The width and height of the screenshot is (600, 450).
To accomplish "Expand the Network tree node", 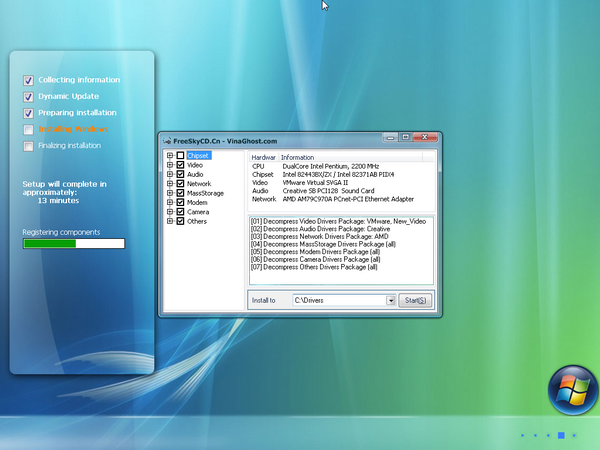I will coord(170,184).
